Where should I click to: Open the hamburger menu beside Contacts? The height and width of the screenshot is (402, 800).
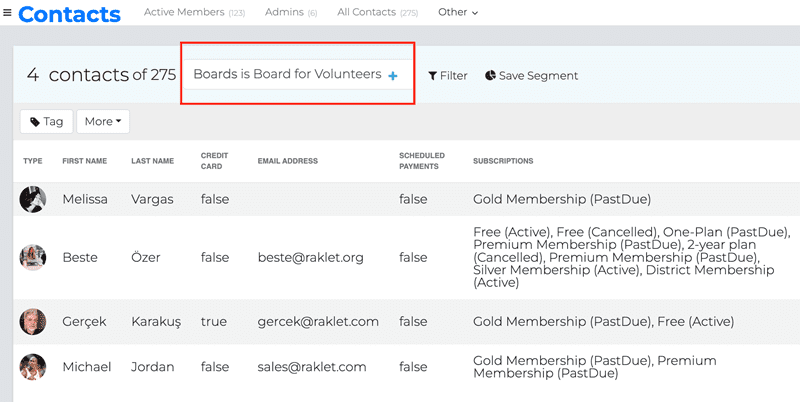pyautogui.click(x=8, y=13)
